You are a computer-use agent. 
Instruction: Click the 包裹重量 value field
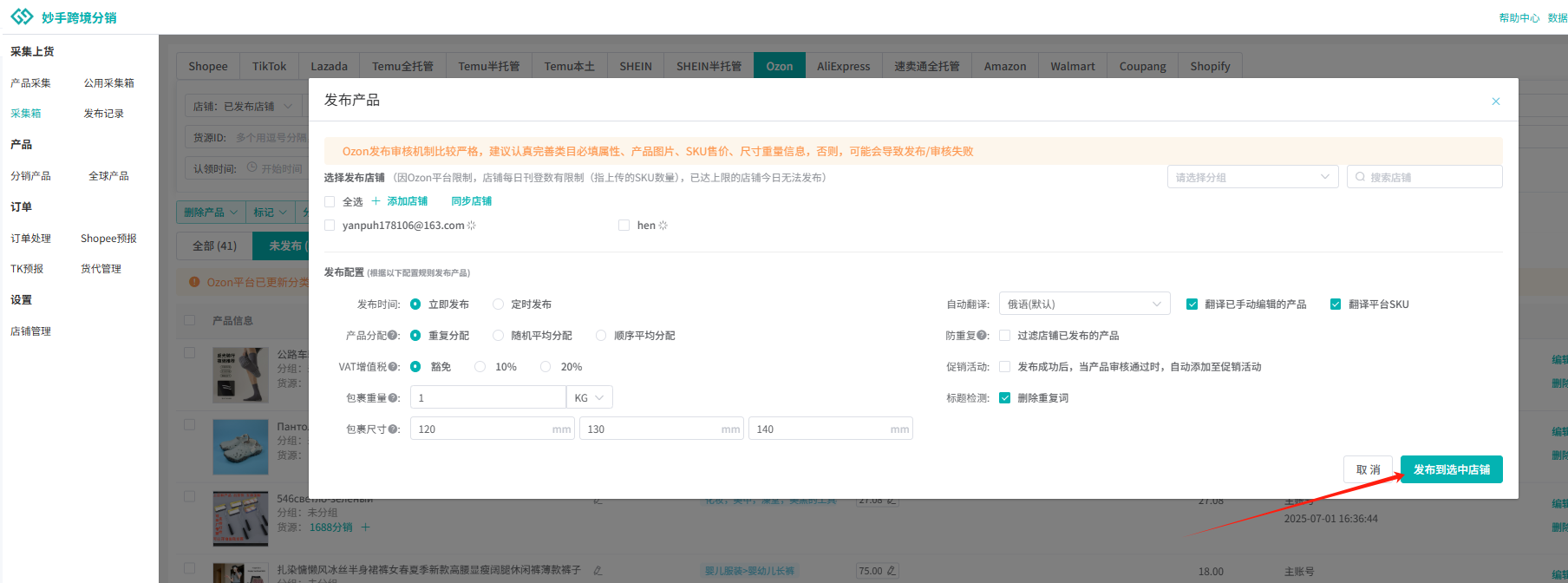tap(488, 398)
